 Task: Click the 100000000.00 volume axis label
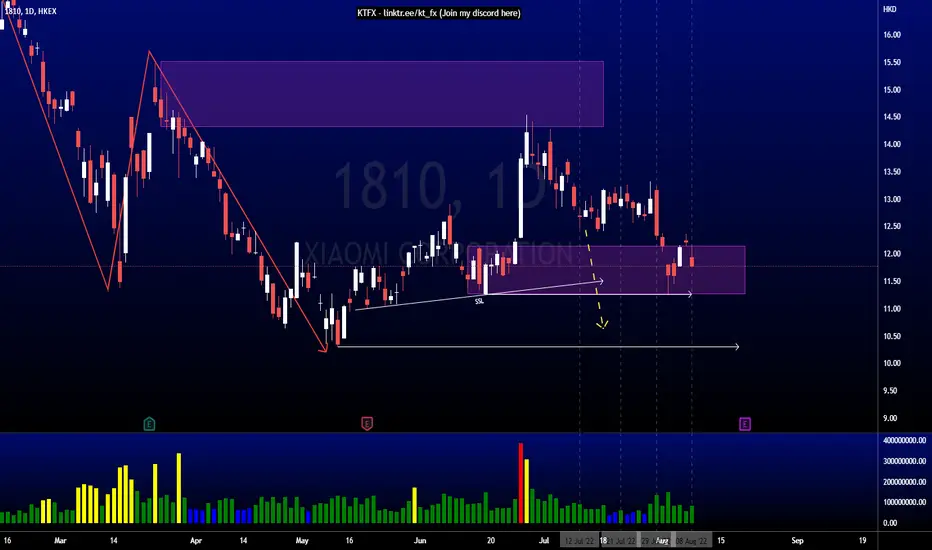click(905, 502)
